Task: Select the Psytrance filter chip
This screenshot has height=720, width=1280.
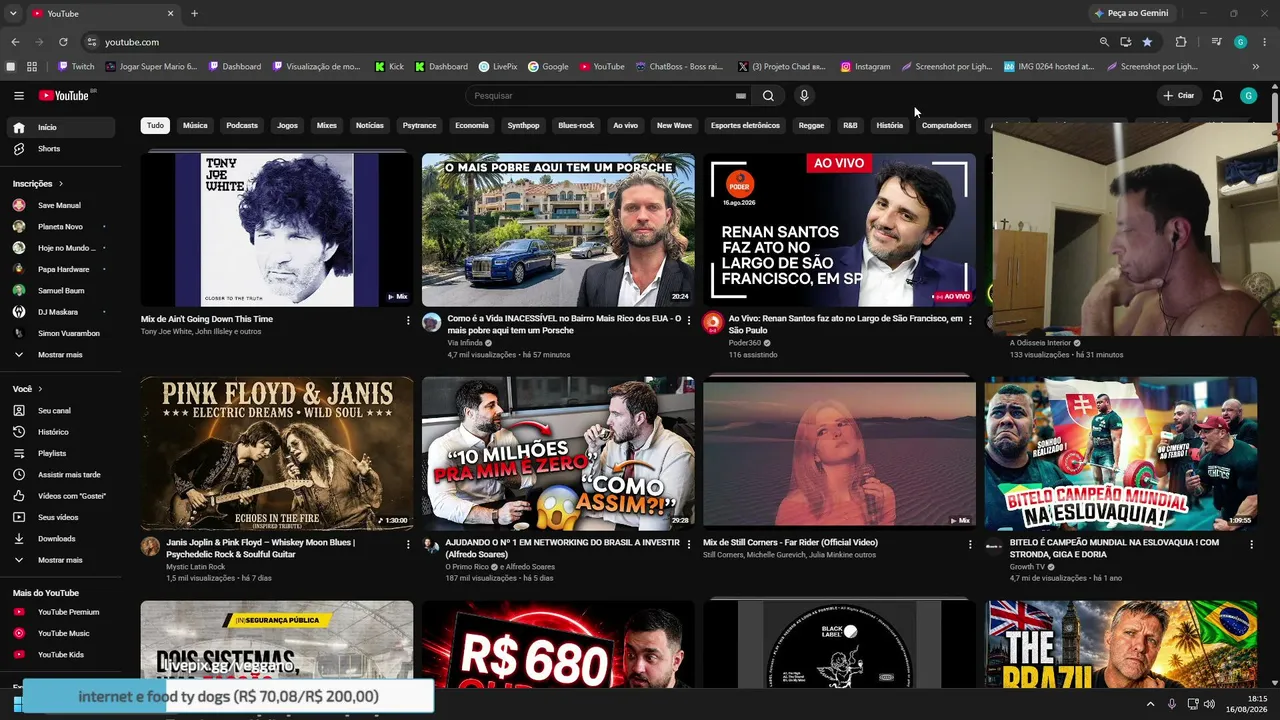Action: [x=419, y=126]
